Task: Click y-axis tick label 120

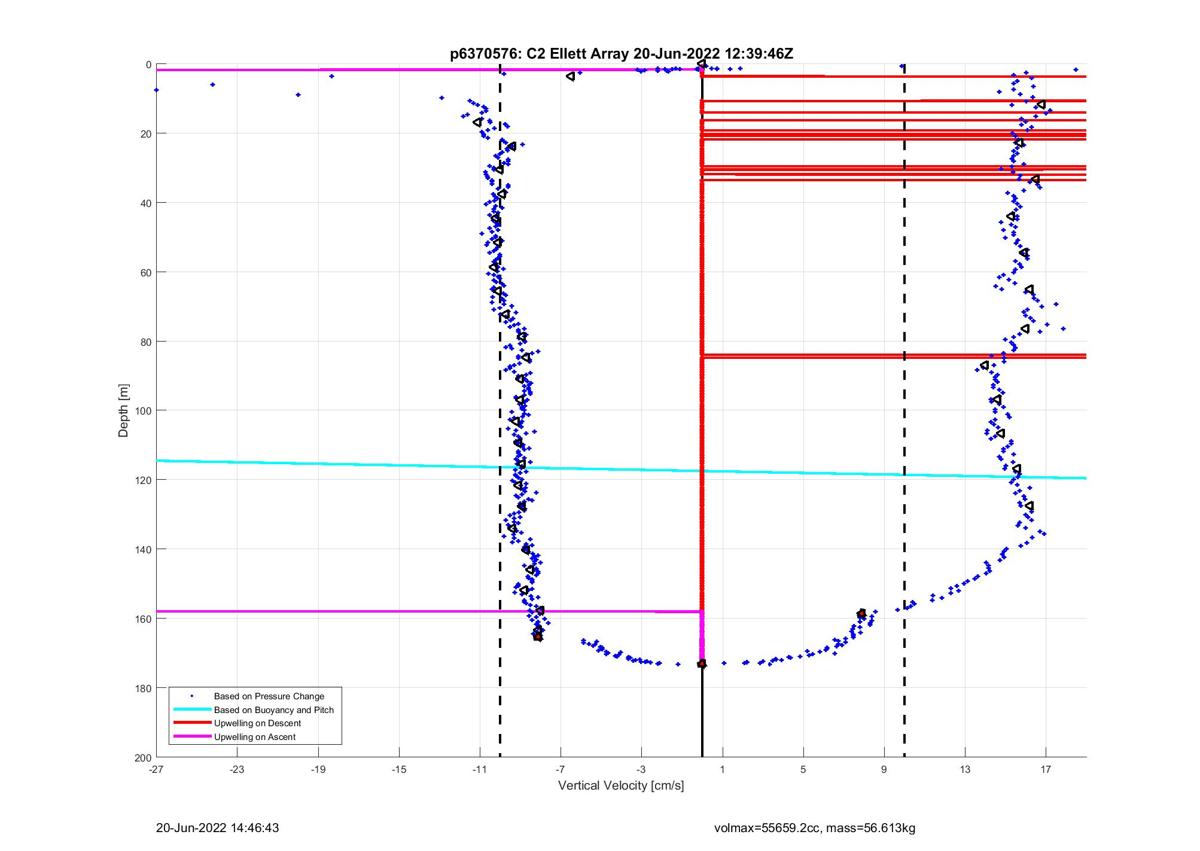Action: 142,480
